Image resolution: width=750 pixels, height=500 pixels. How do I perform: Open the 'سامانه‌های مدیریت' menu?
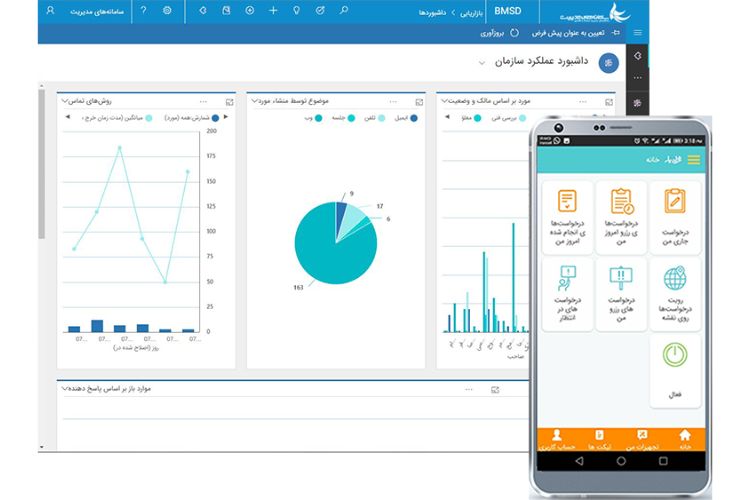[97, 10]
